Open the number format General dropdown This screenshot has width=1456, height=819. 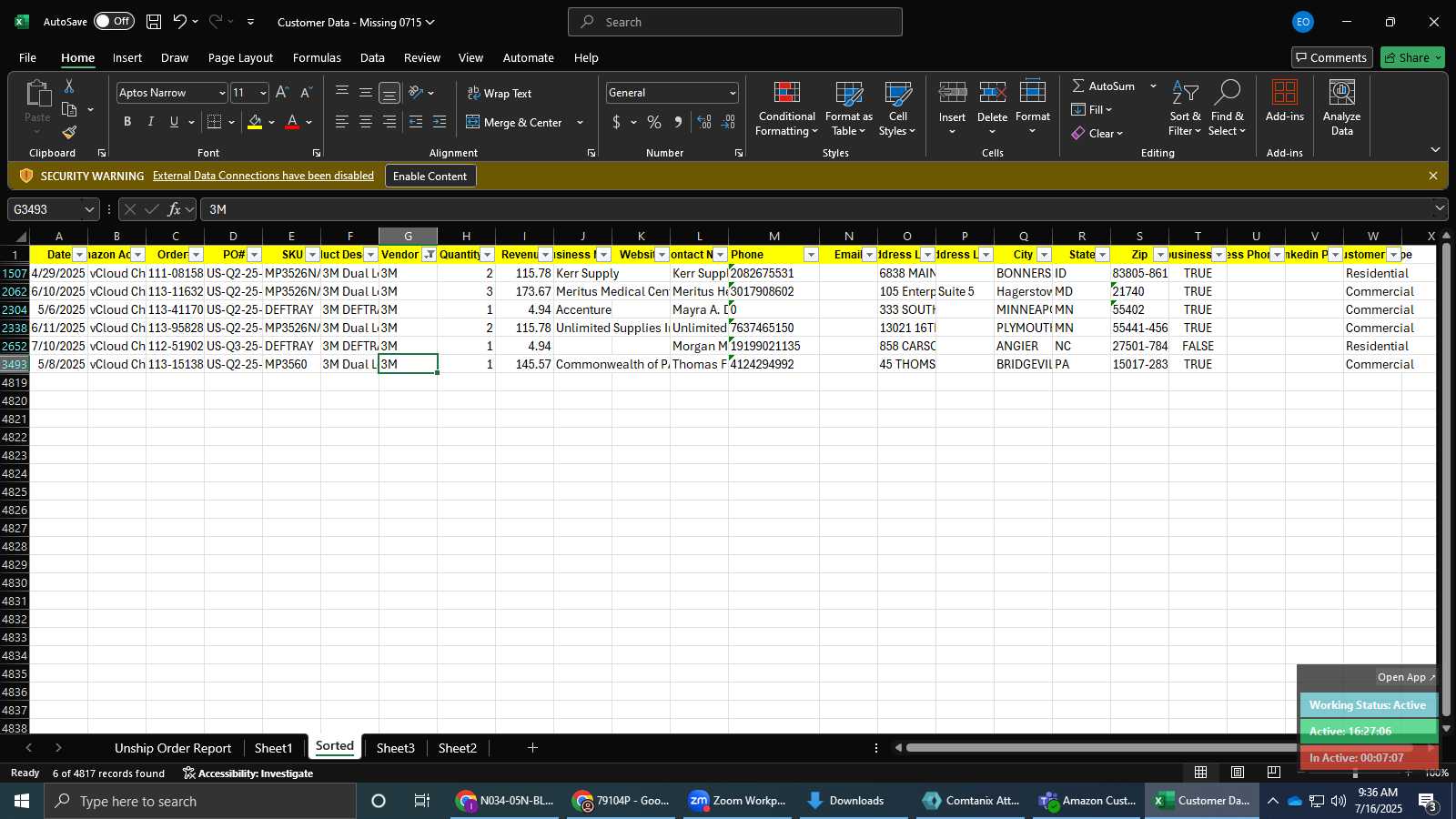[733, 93]
